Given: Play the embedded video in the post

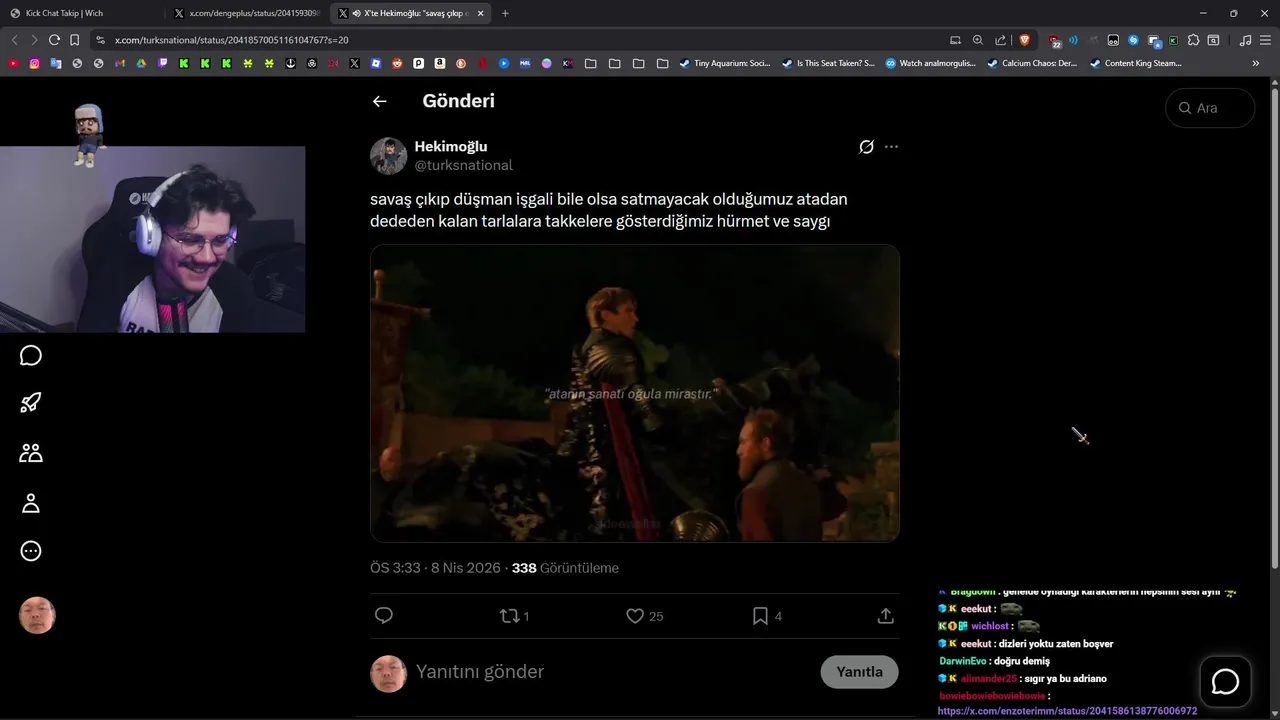Looking at the screenshot, I should click(x=635, y=393).
